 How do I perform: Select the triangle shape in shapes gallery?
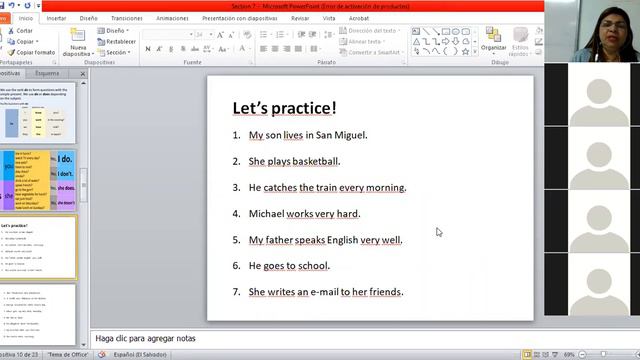point(416,41)
